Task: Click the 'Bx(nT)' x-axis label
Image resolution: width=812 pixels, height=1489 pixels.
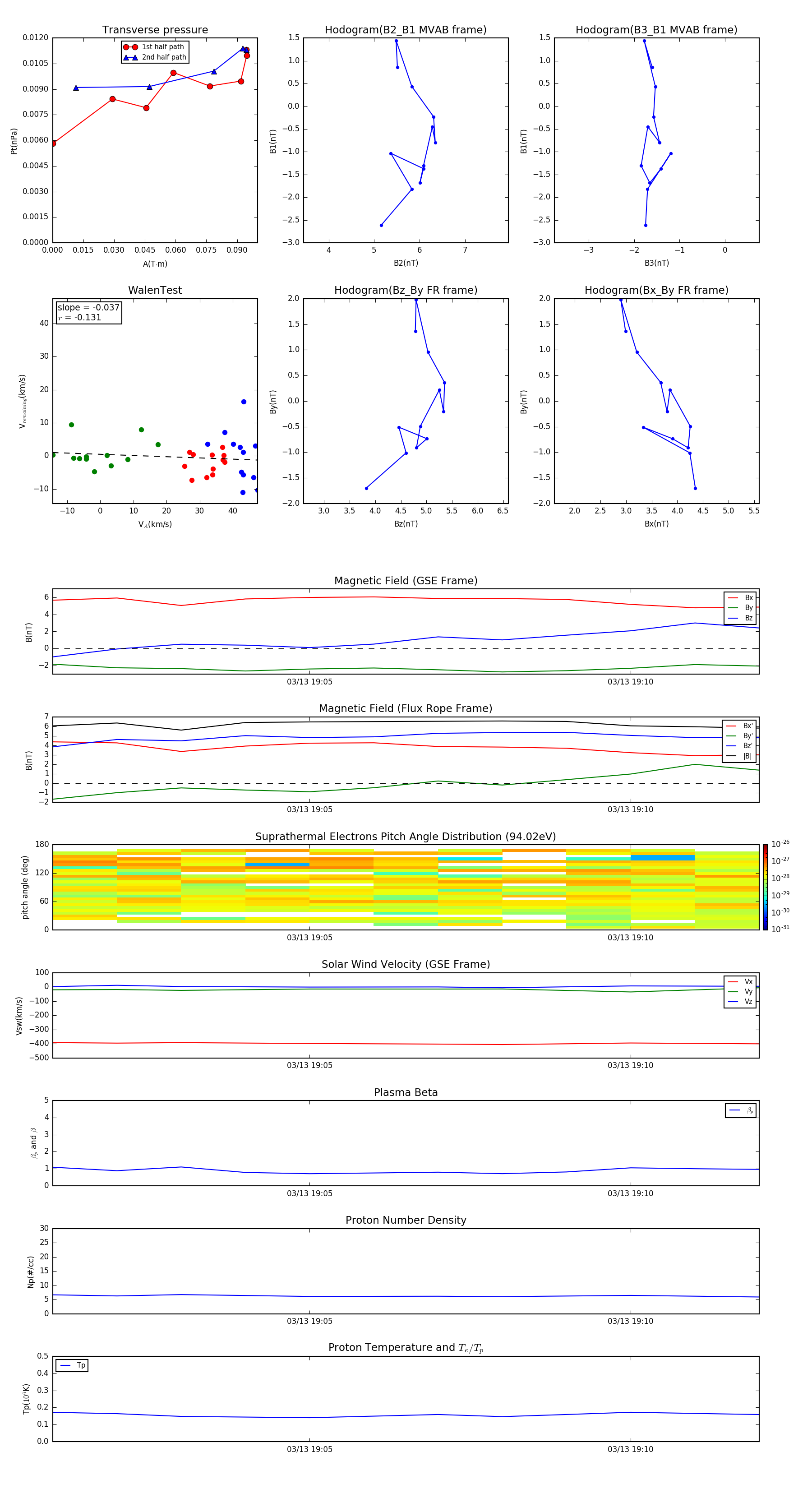Action: (656, 524)
